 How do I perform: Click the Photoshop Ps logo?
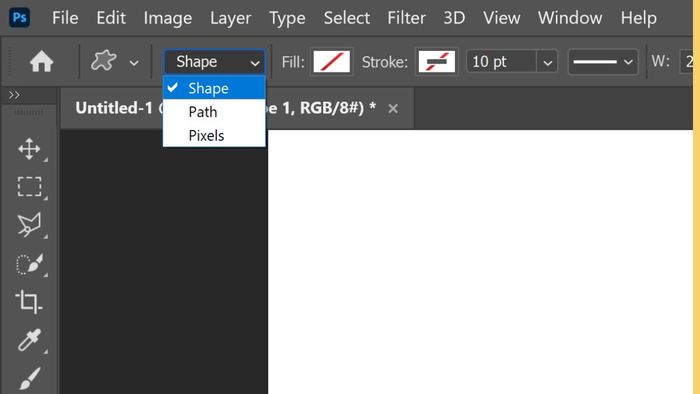[20, 17]
